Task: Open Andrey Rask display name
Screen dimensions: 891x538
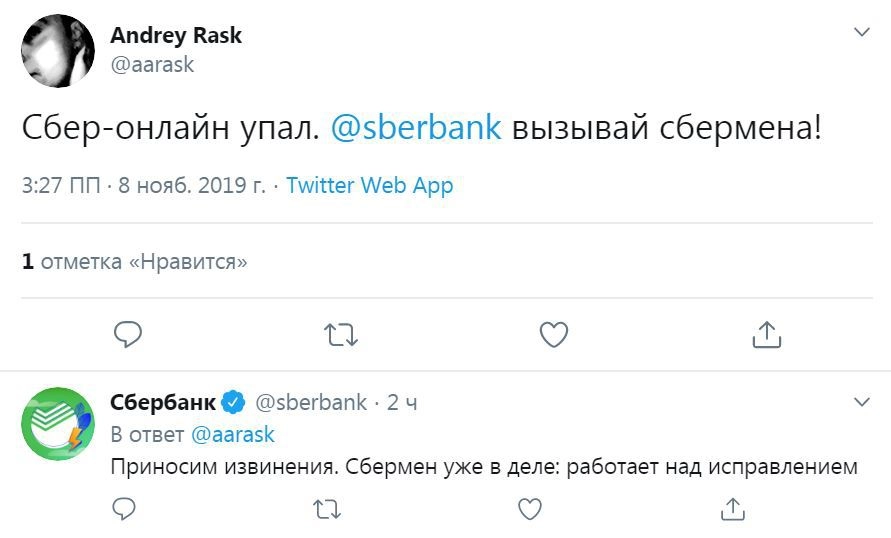Action: tap(176, 36)
